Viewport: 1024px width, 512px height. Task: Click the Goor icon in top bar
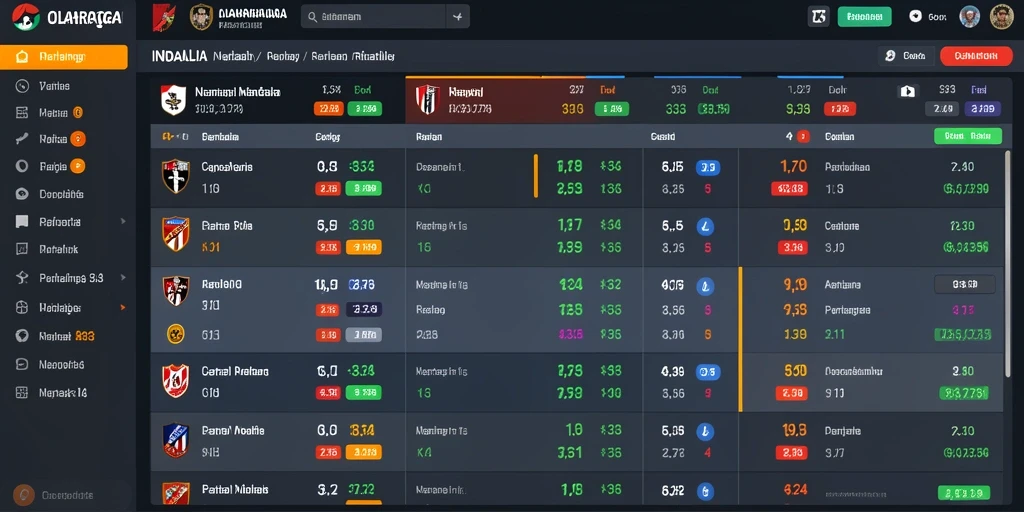915,17
